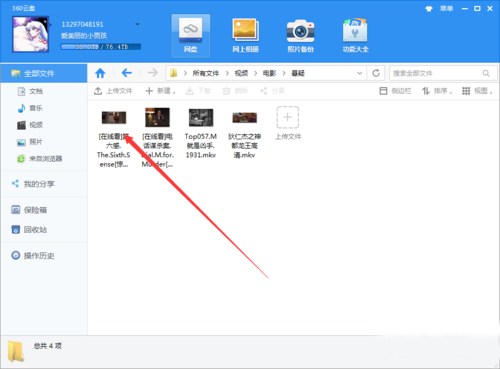This screenshot has height=369, width=500.
Task: Click the bin icon beside 回收站
Action: point(16,229)
